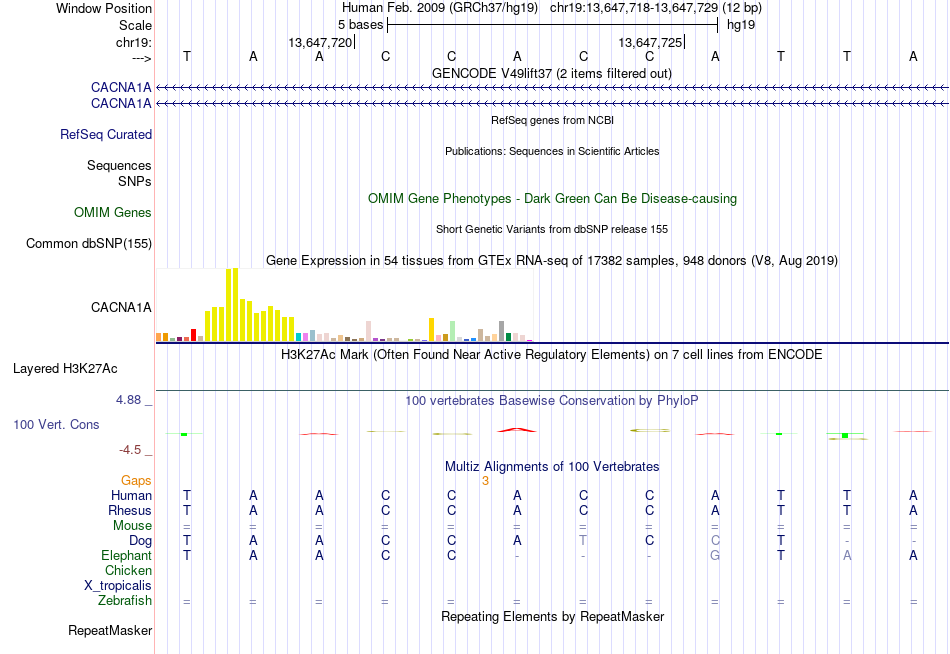Click the Layered H3K27Ac track label

tap(65, 369)
